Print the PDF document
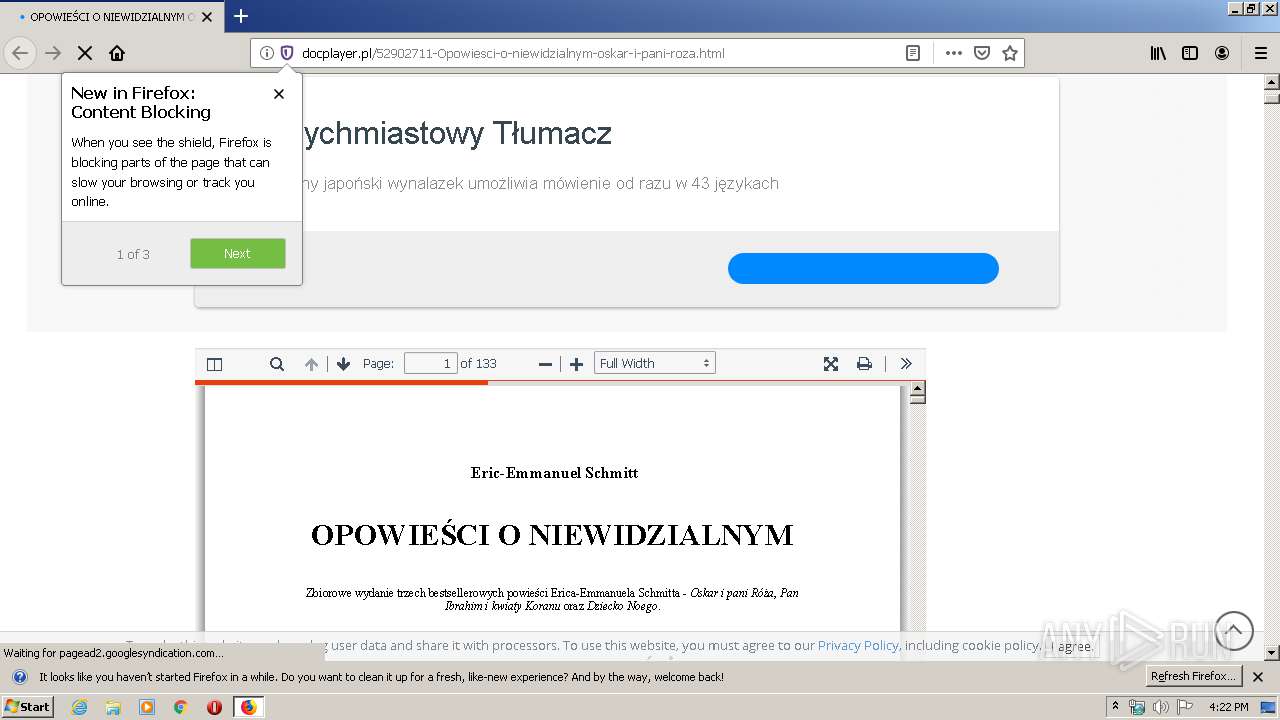 point(864,364)
